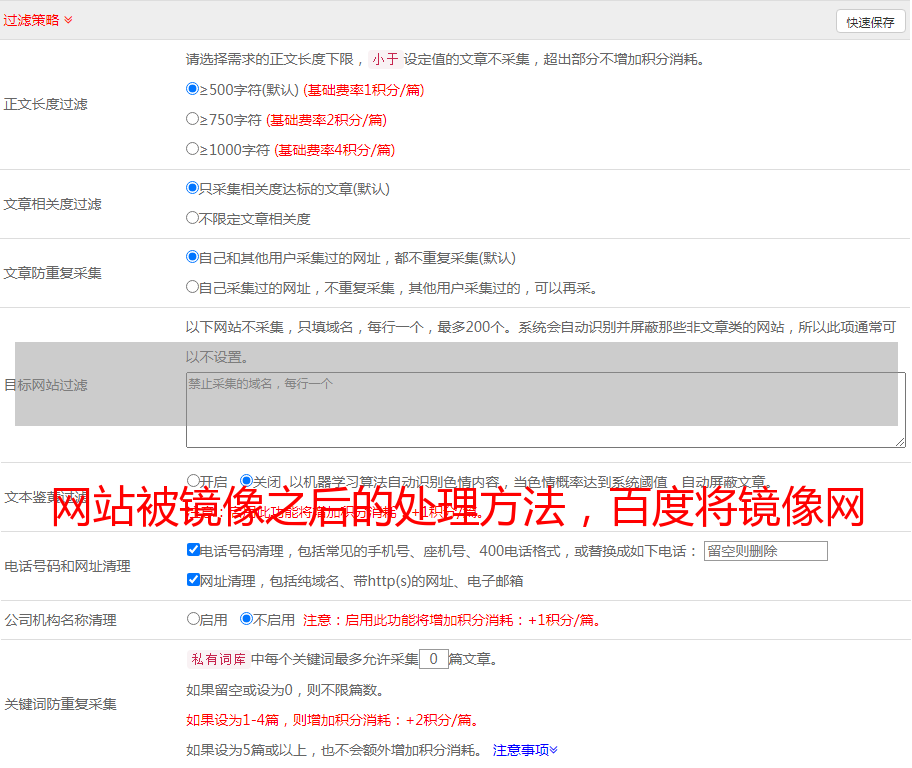Select the ≥750字符 length option
Screen dimensions: 912x768
click(193, 119)
